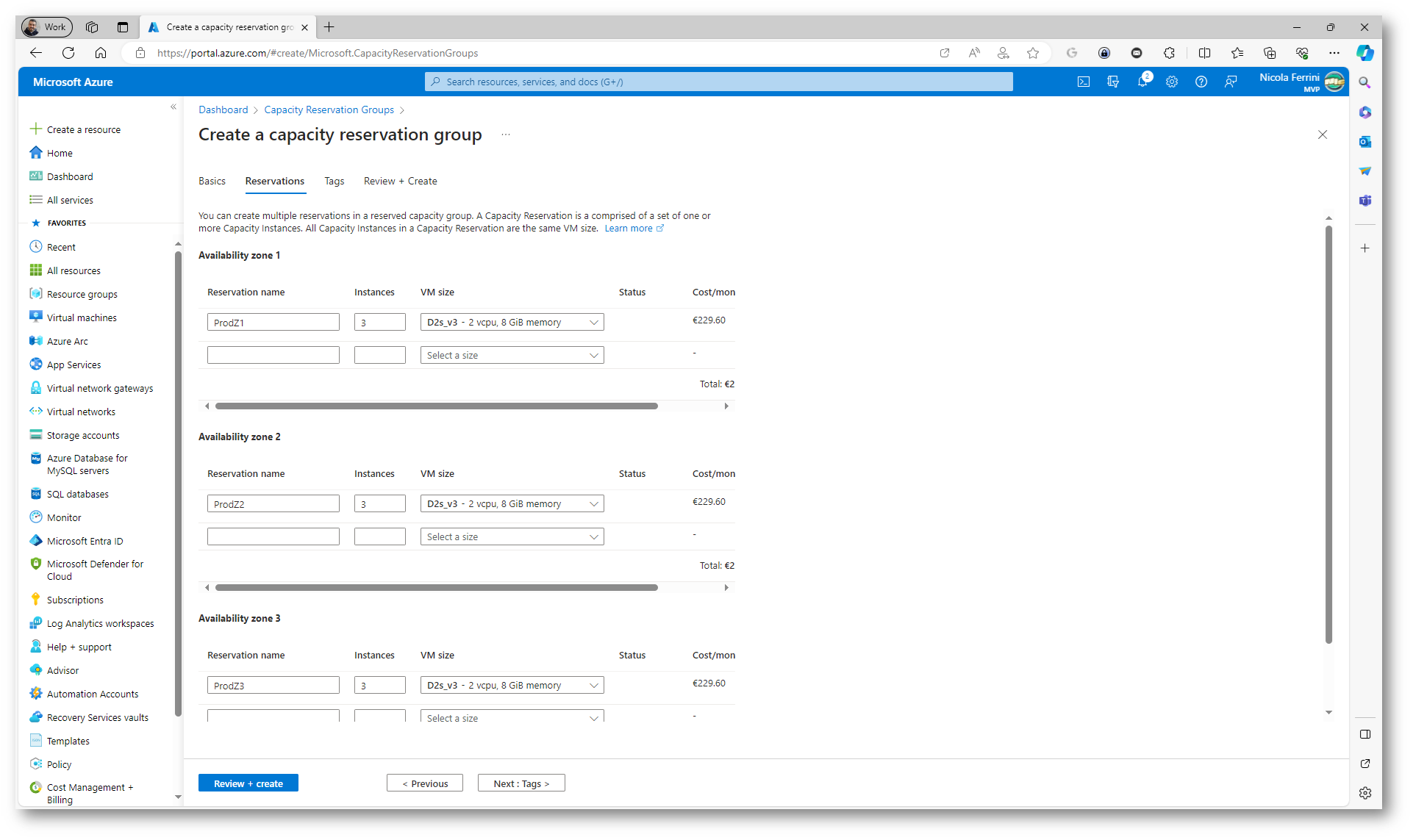The image size is (1413, 840).
Task: Refresh the browser page
Action: click(x=68, y=53)
